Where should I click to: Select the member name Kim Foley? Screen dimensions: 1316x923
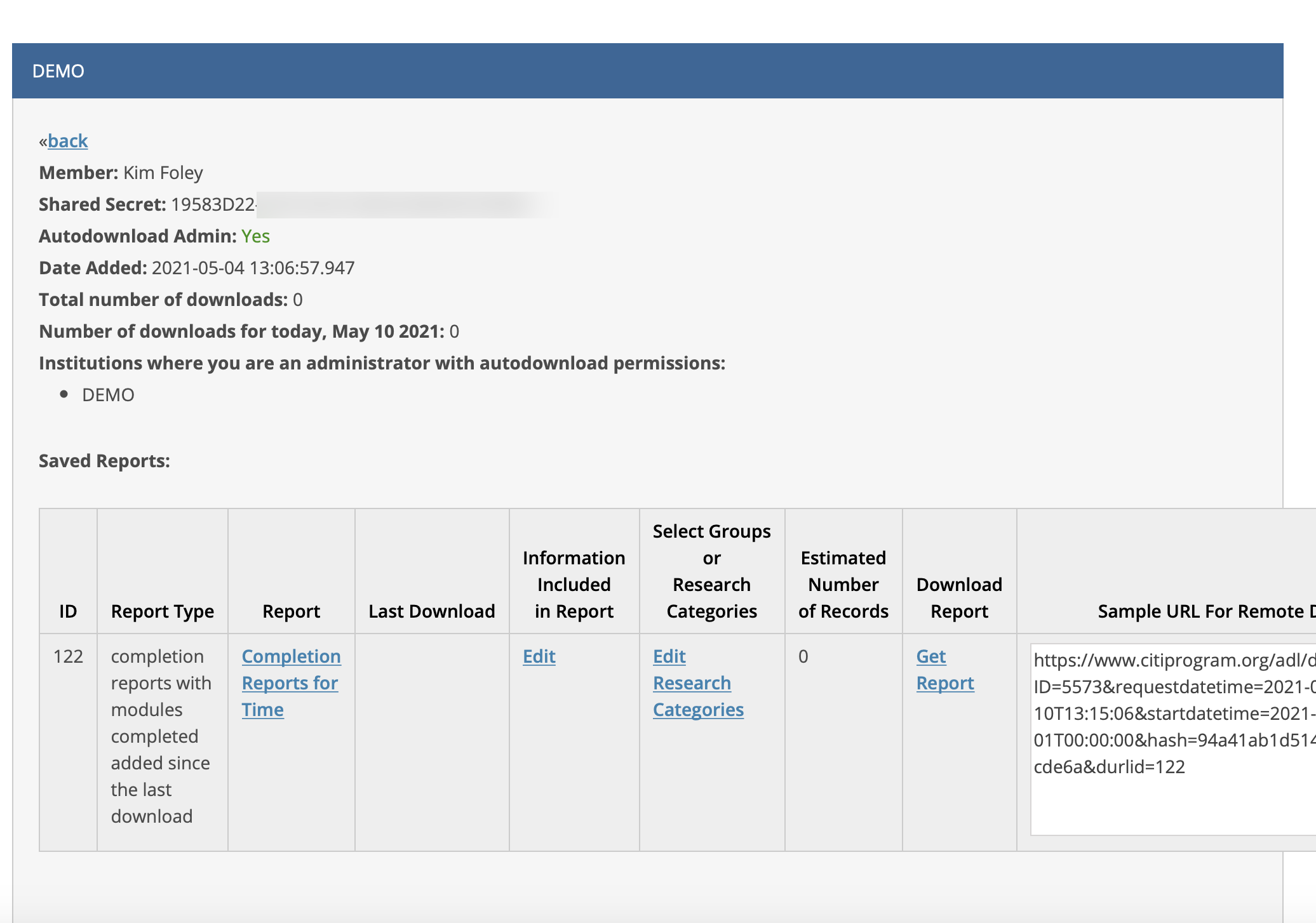click(163, 173)
